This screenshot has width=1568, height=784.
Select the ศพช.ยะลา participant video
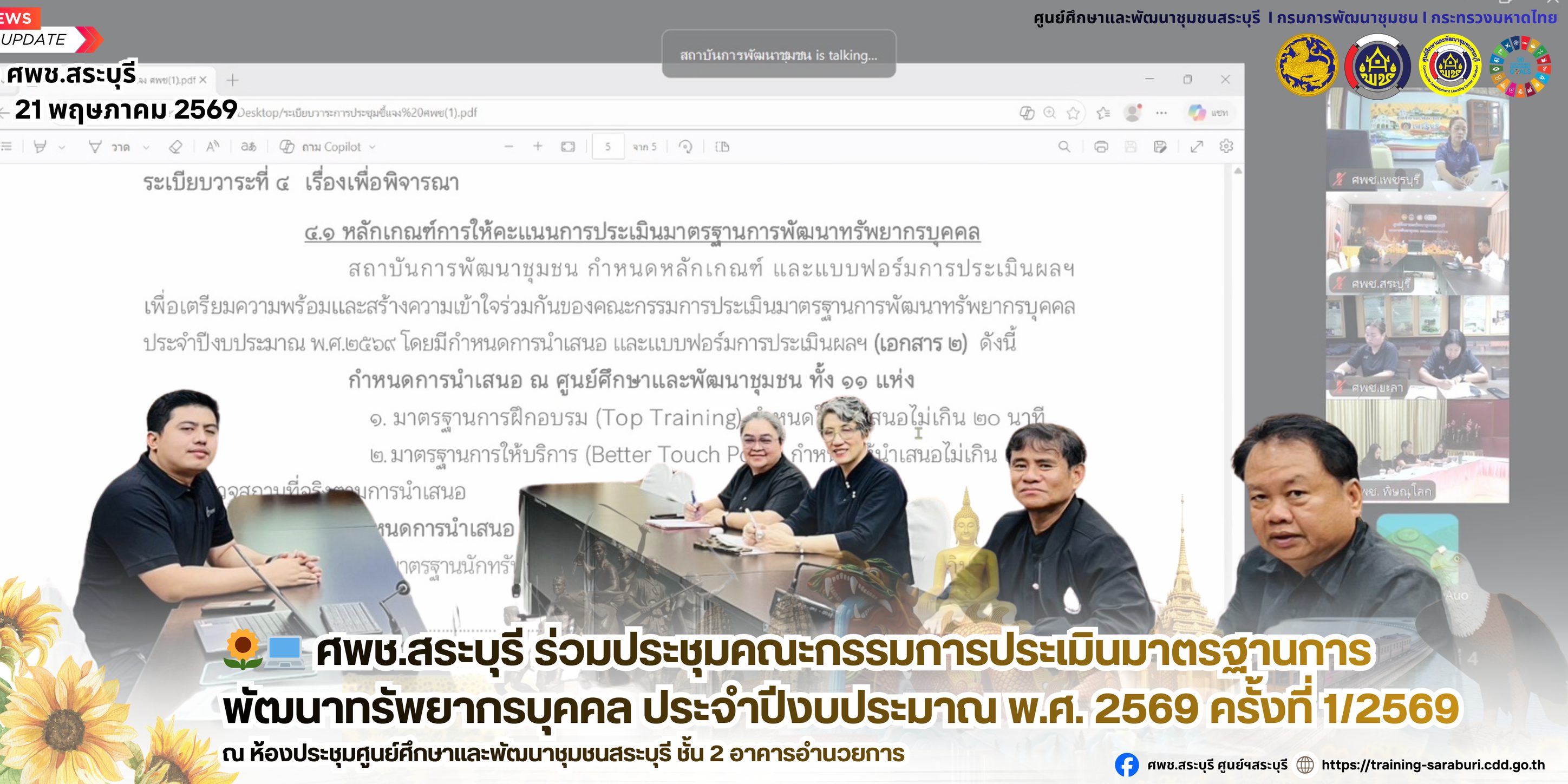(x=1417, y=348)
